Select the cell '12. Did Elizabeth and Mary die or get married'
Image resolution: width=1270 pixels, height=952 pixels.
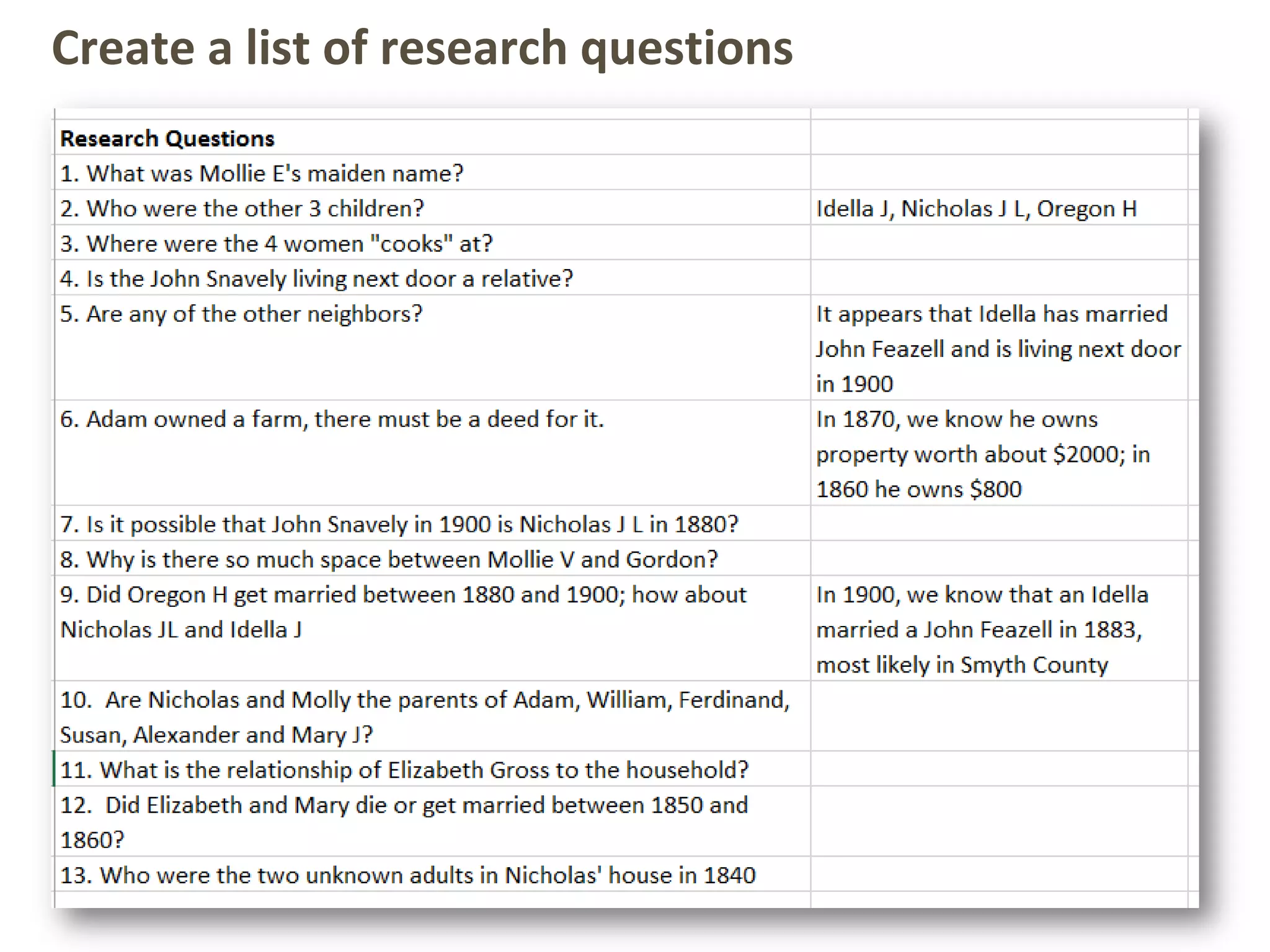(x=432, y=821)
